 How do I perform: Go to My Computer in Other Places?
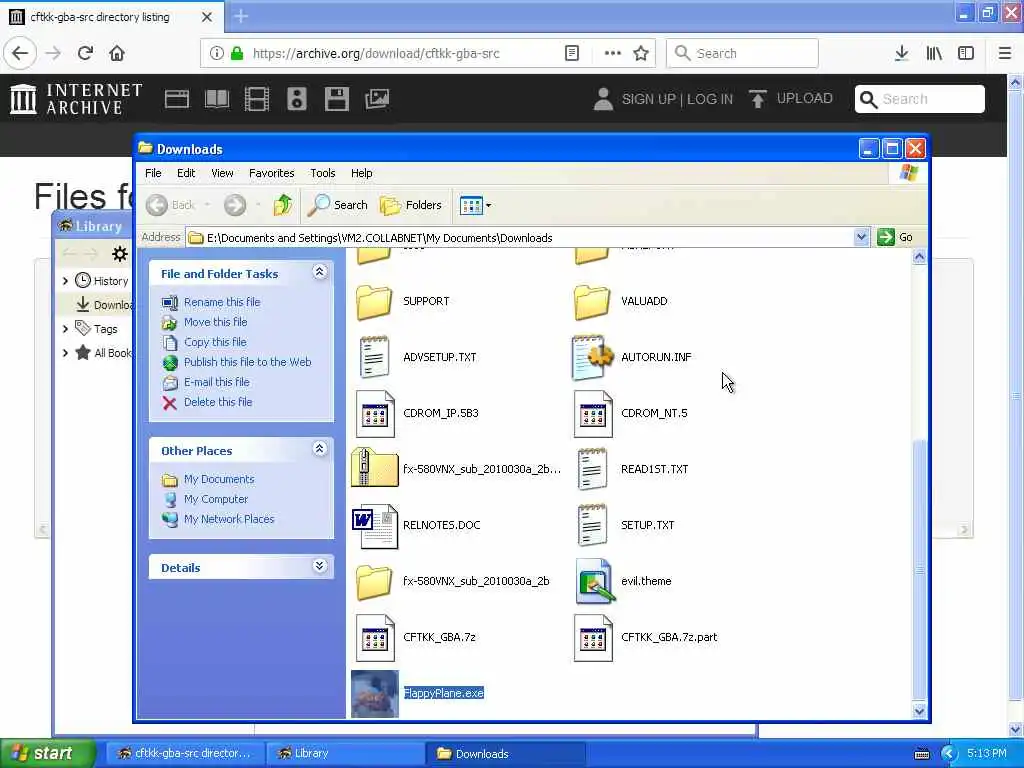click(216, 499)
